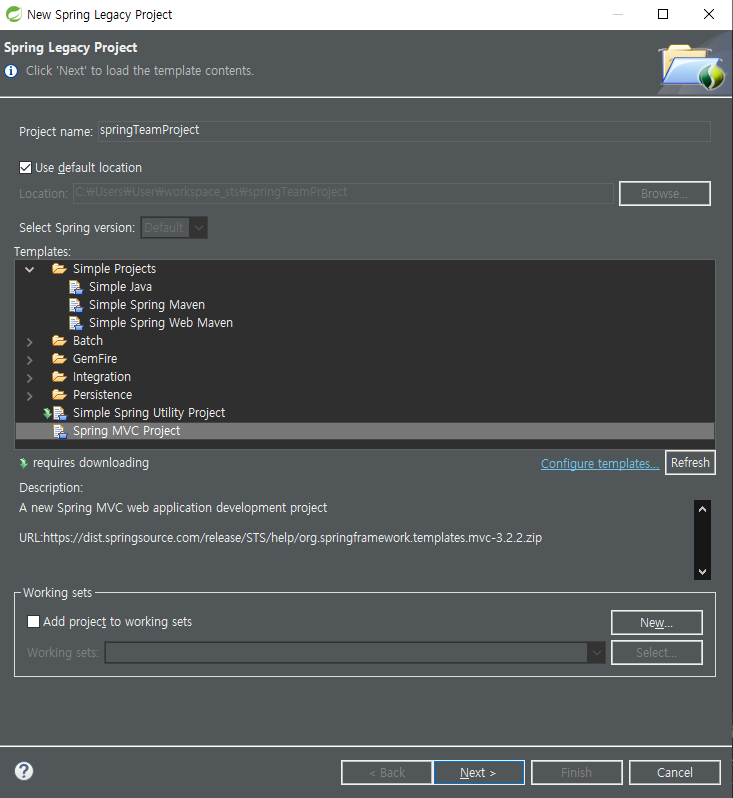Screen dimensions: 733x798
Task: Click the green requires downloading legend icon
Action: [23, 463]
